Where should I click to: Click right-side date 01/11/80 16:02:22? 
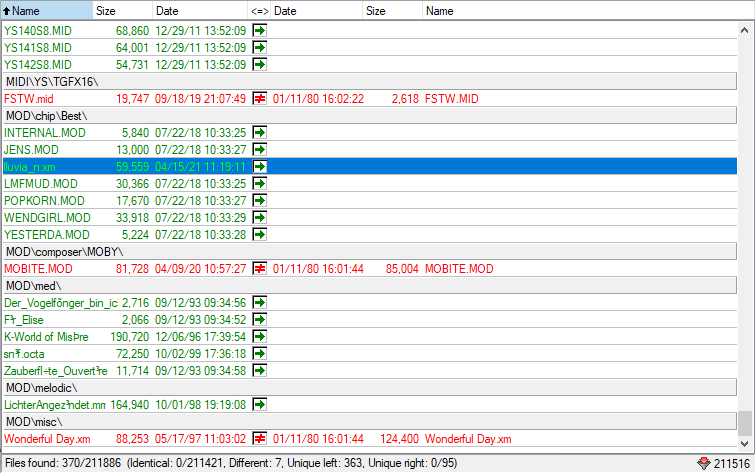coord(318,99)
